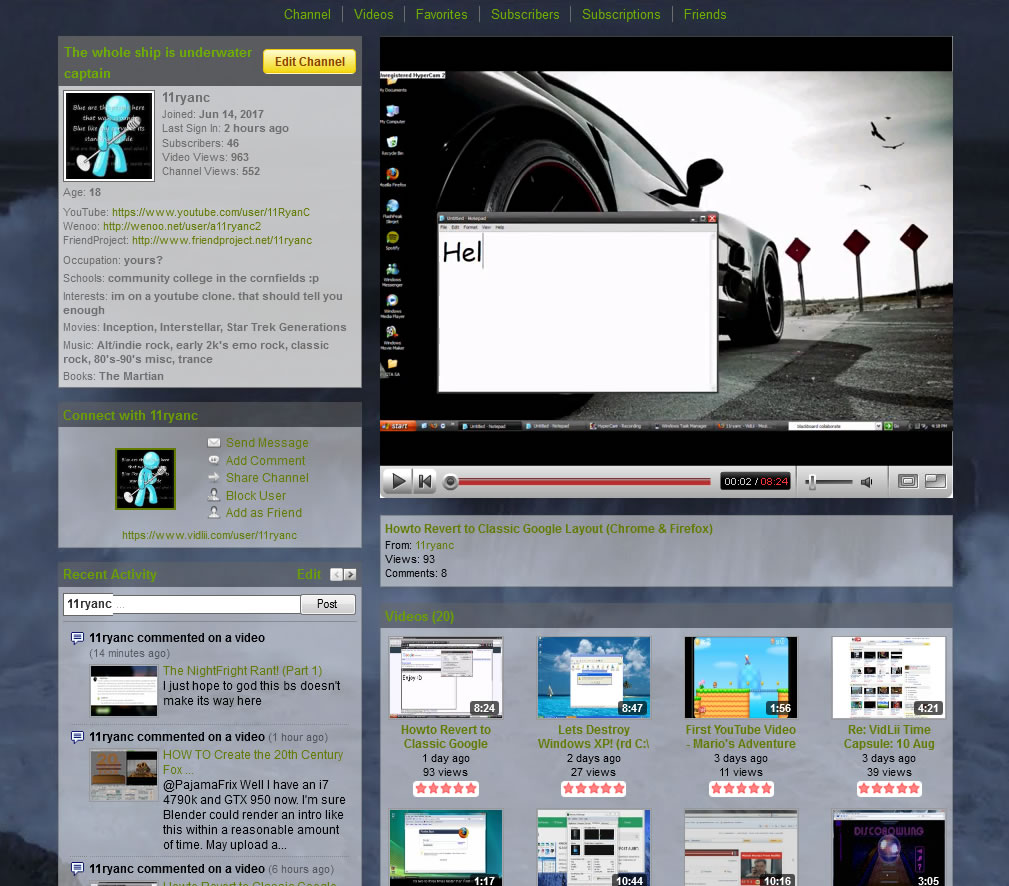Click the Send Message envelope icon
Viewport: 1009px width, 886px height.
[x=215, y=443]
